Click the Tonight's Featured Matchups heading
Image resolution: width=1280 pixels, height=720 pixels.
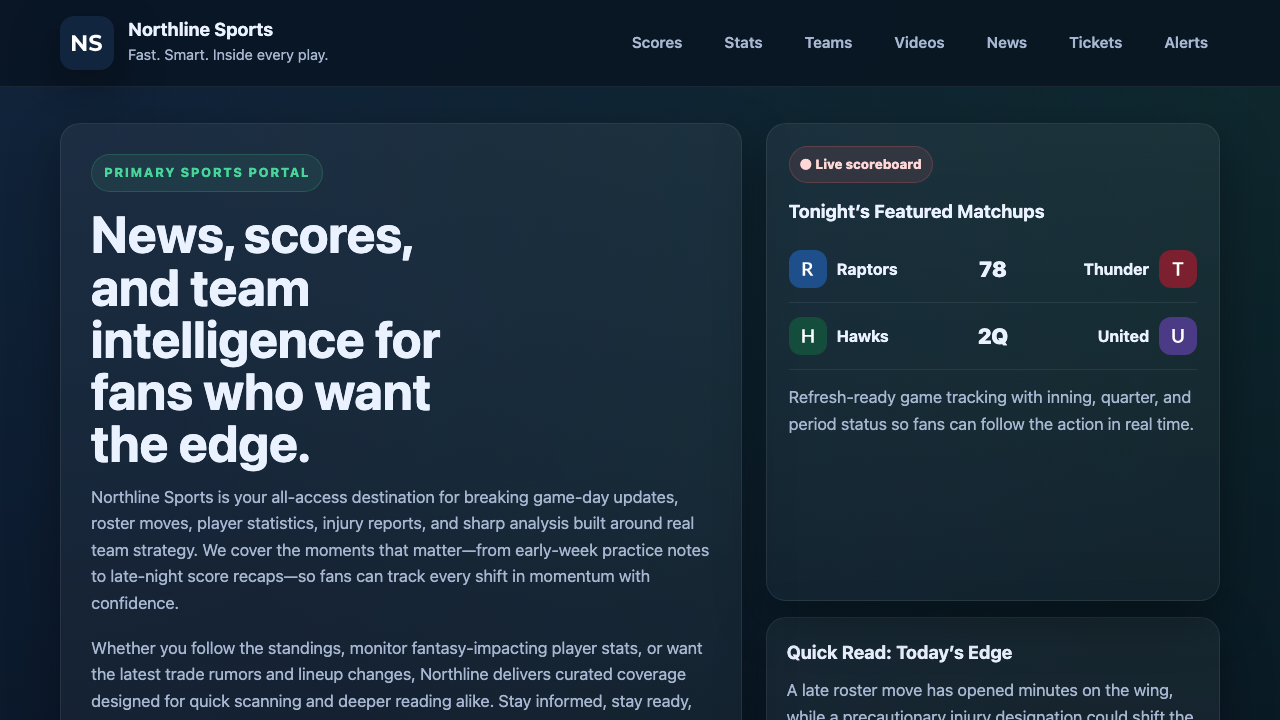pyautogui.click(x=916, y=212)
